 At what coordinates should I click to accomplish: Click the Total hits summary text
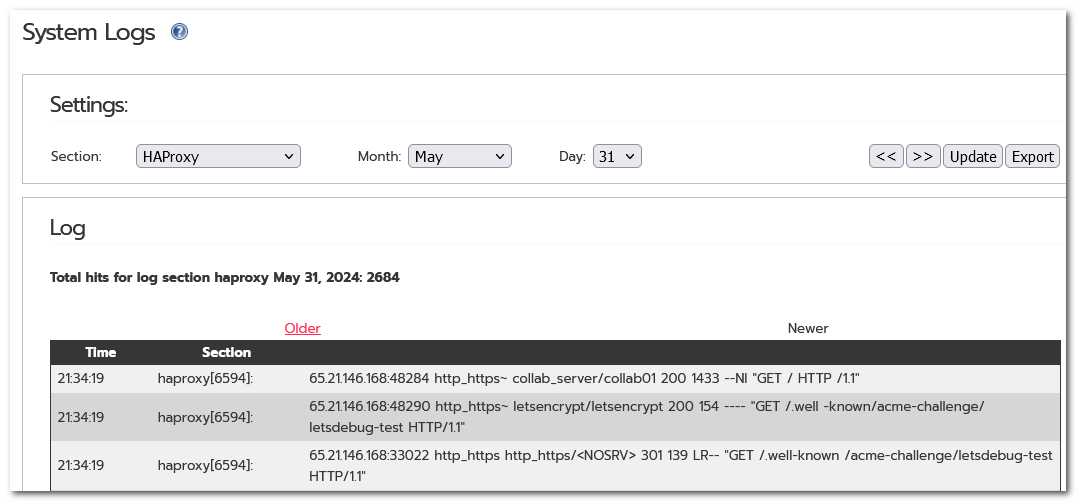225,277
